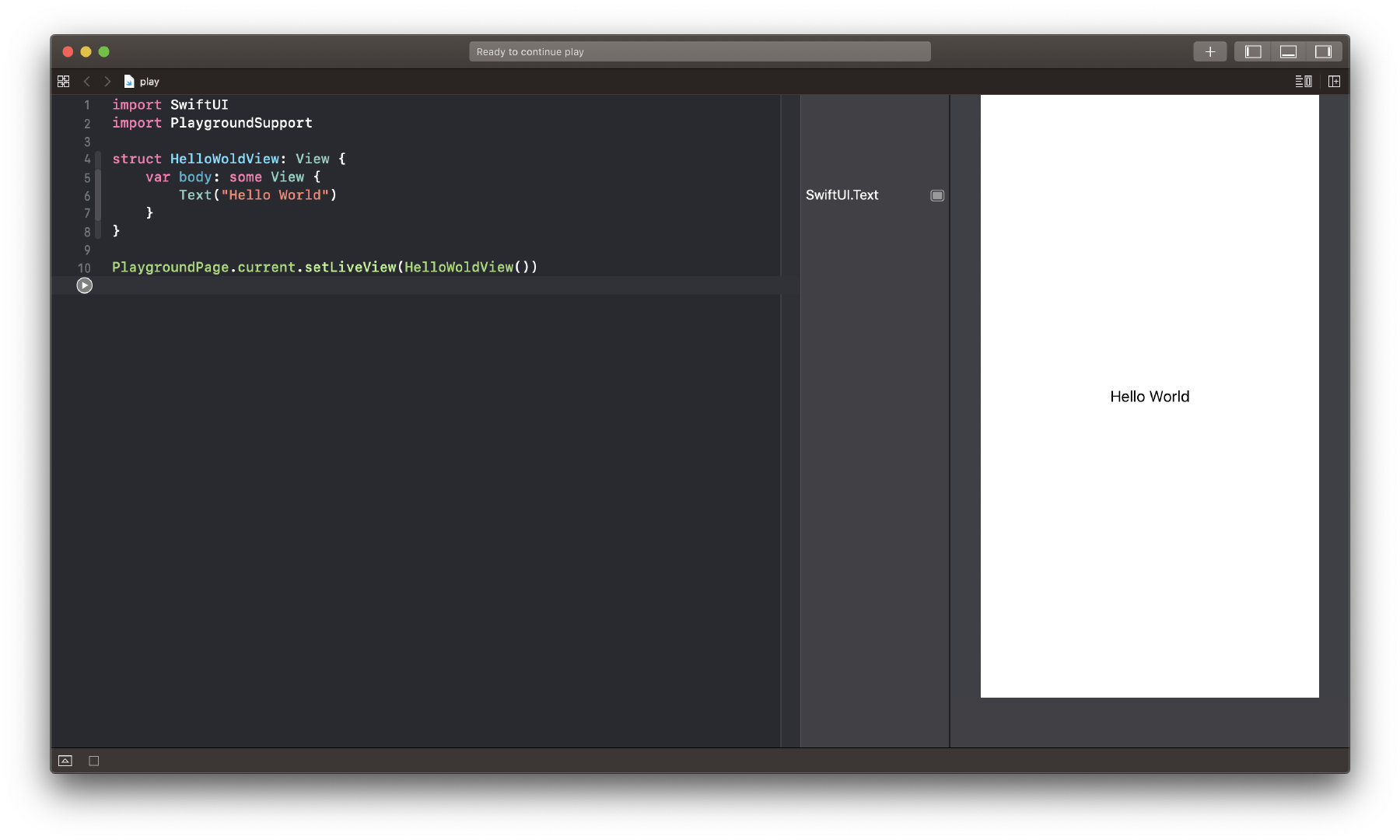The width and height of the screenshot is (1400, 840).
Task: Click the SwiftUI.Text result label
Action: [842, 195]
